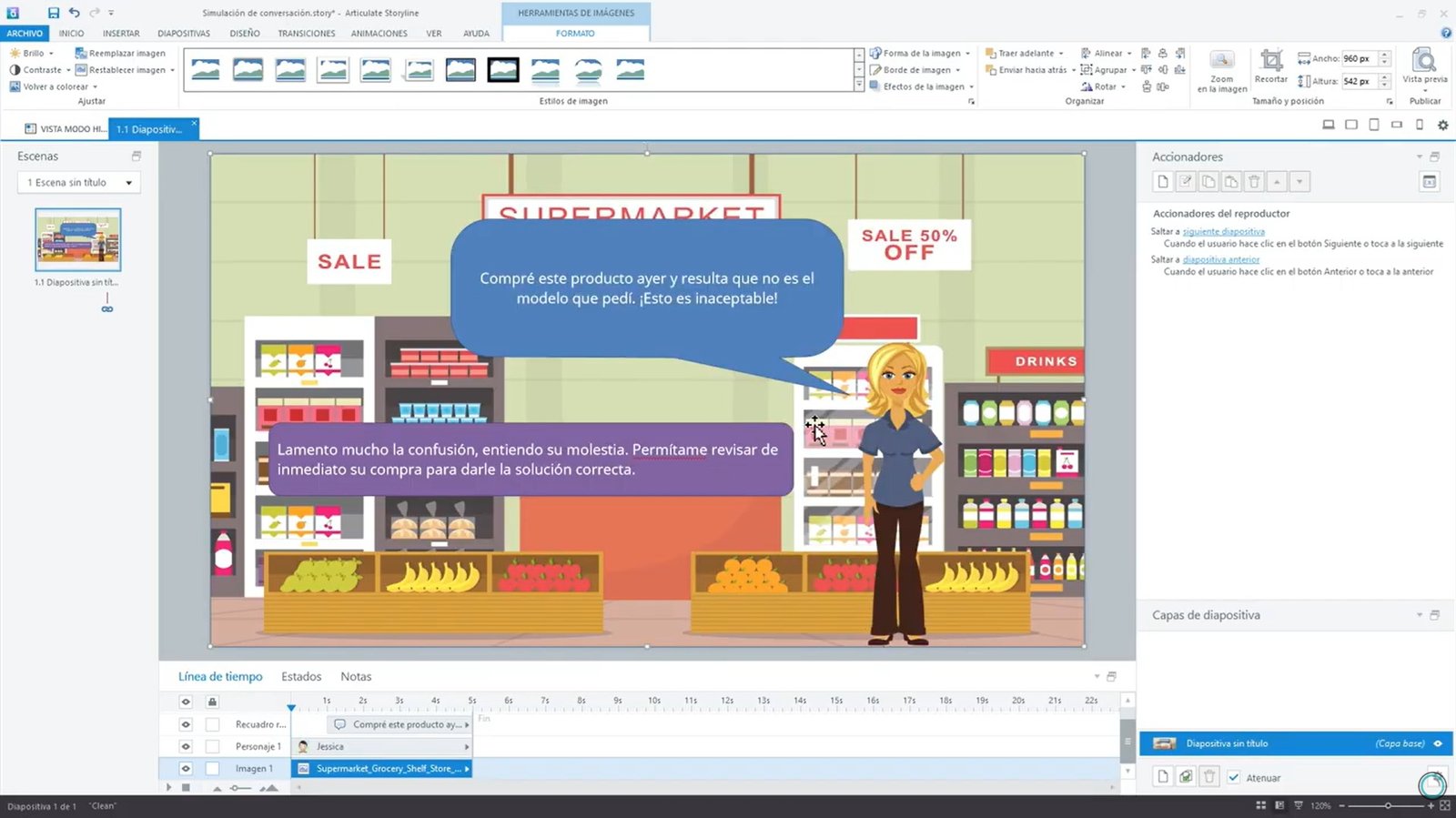Stop the timeline playback
Viewport: 1456px width, 818px height.
click(186, 788)
